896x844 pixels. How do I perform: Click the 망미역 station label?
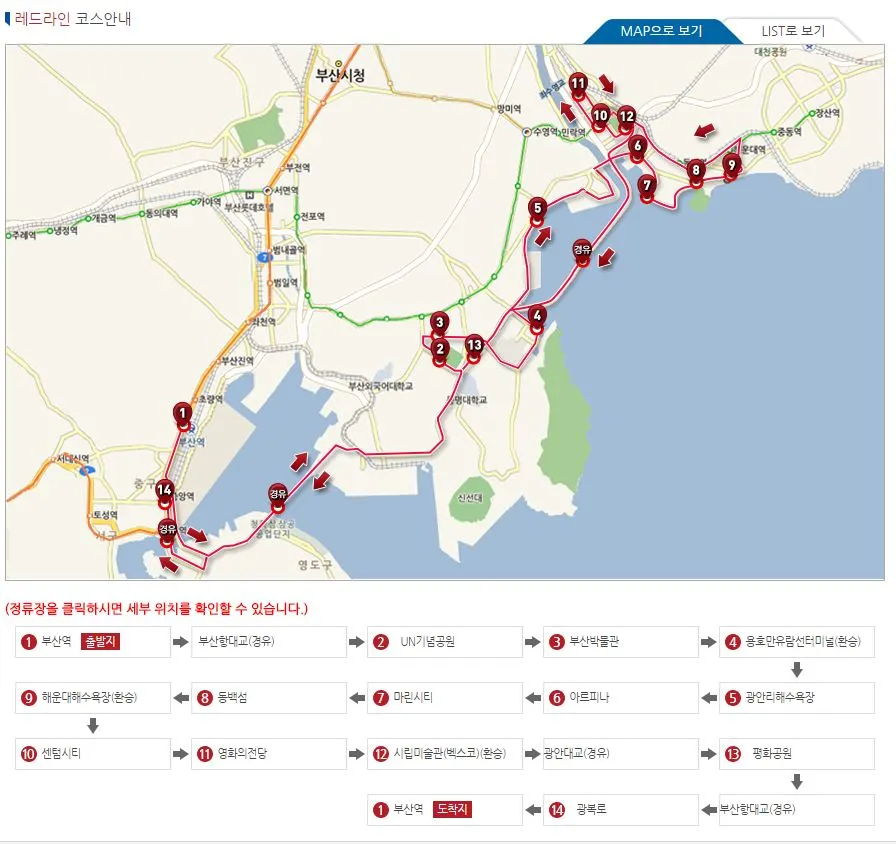(x=509, y=109)
